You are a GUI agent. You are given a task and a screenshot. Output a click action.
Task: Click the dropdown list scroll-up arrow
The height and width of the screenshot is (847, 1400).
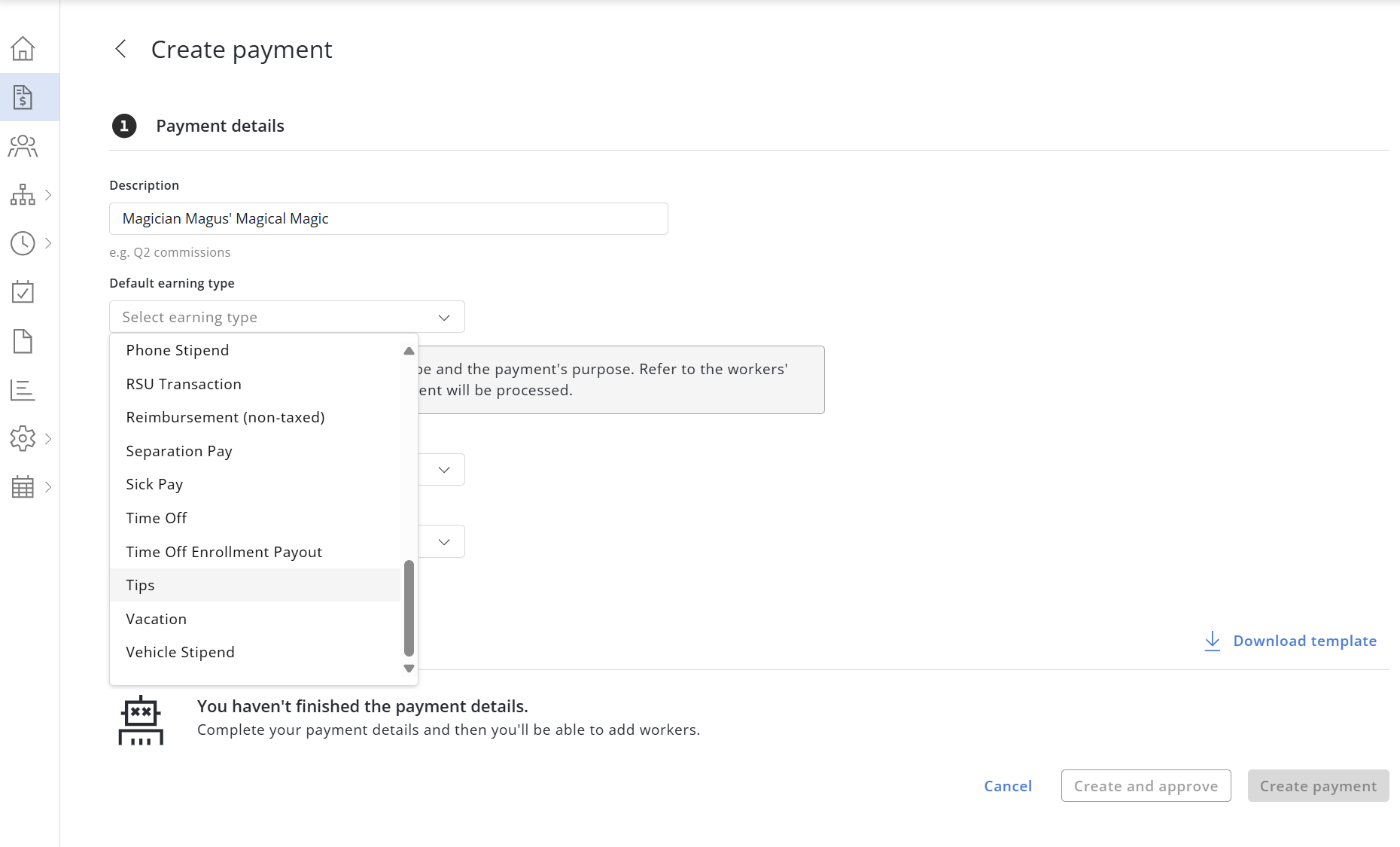click(409, 351)
